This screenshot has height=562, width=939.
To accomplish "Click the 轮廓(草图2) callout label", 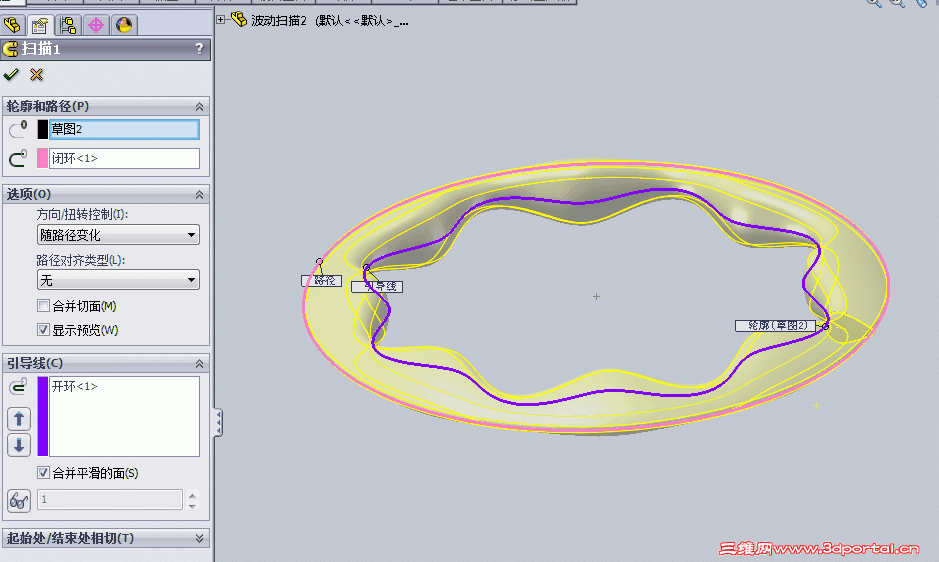I will click(x=776, y=325).
